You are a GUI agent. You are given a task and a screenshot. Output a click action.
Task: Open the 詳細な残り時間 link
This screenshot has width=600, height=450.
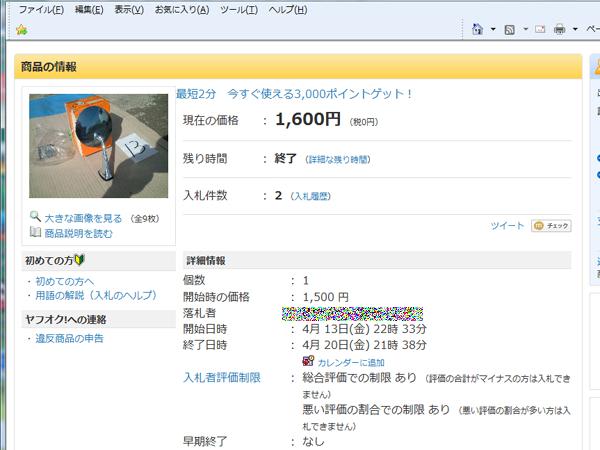coord(337,160)
